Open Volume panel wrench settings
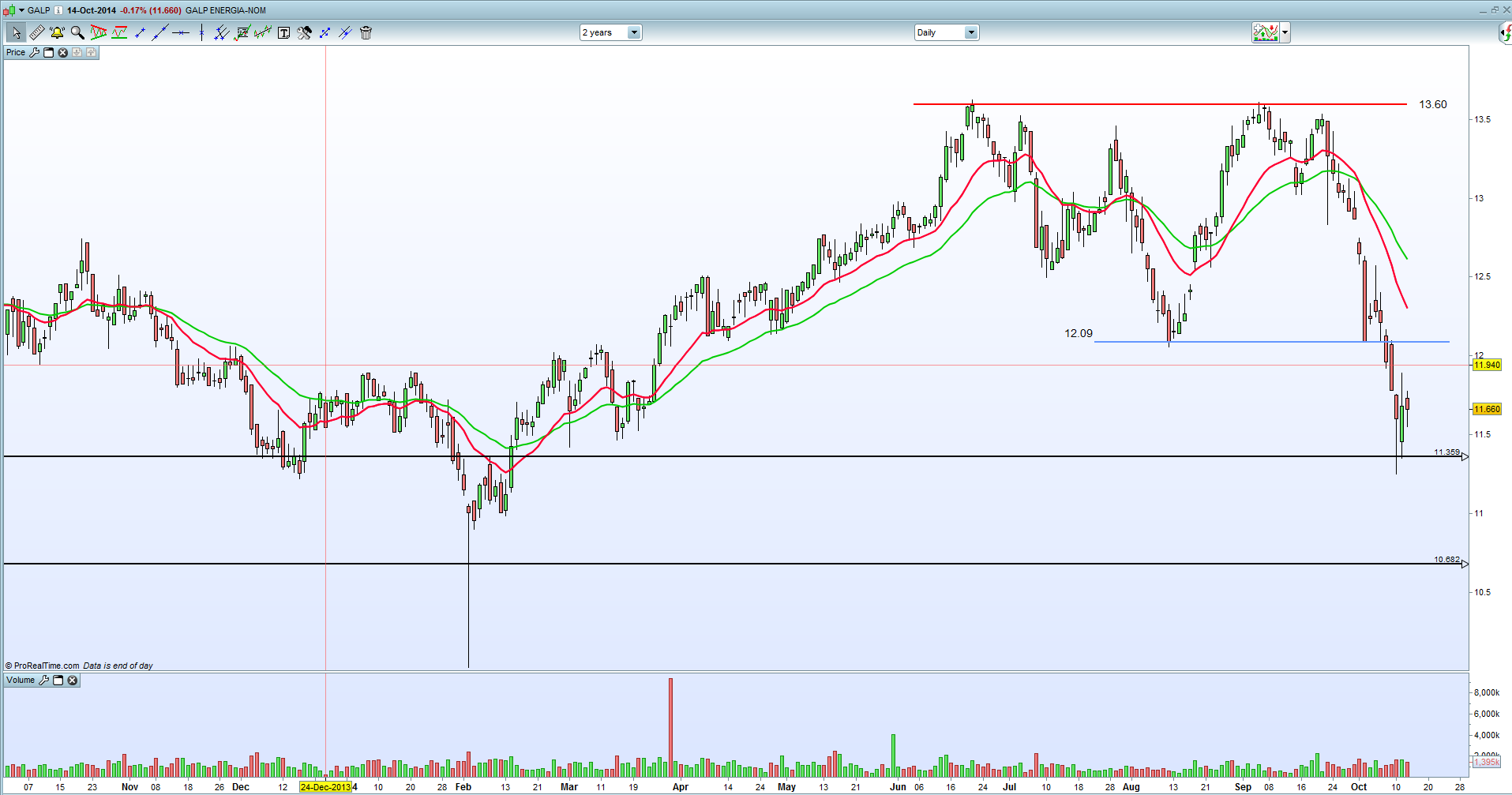The width and height of the screenshot is (1512, 795). pos(44,680)
